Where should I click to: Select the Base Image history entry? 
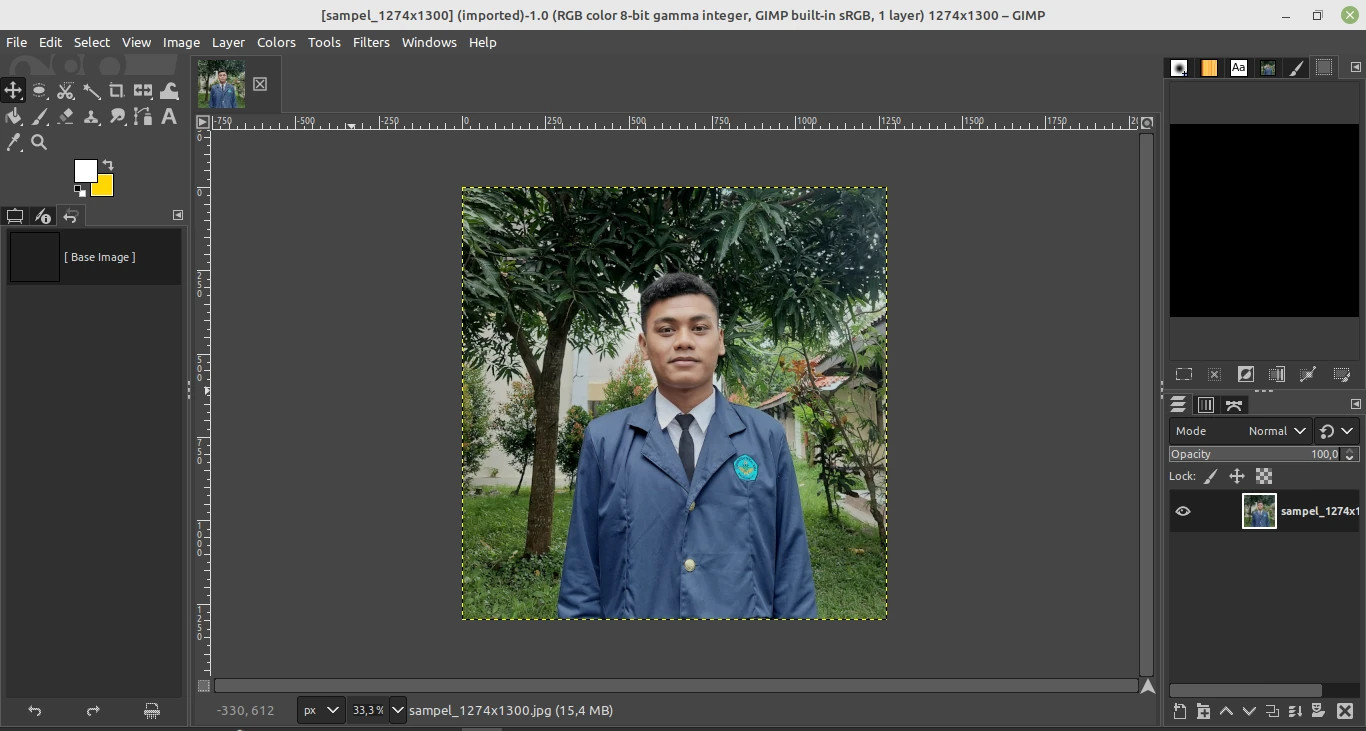click(94, 257)
